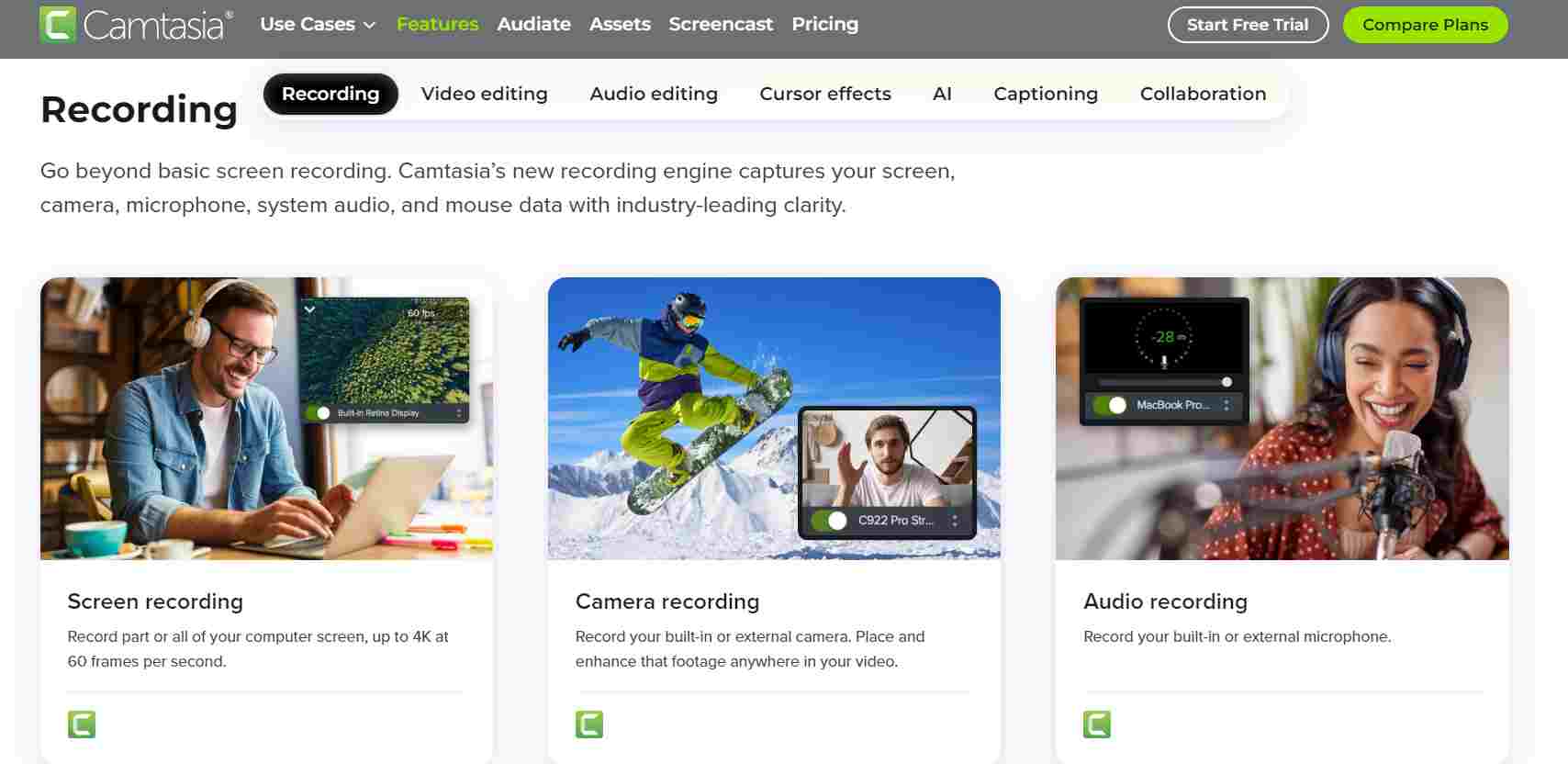Viewport: 1568px width, 764px height.
Task: Click Camtasia icon under Camera recording card
Action: [x=589, y=725]
